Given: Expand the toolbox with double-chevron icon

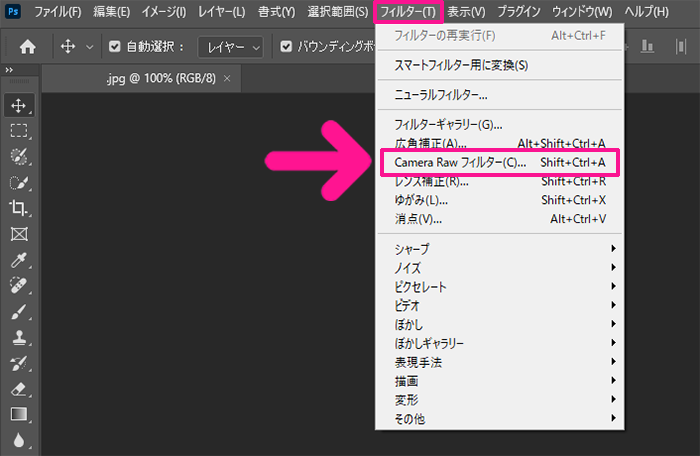Looking at the screenshot, I should click(9, 70).
